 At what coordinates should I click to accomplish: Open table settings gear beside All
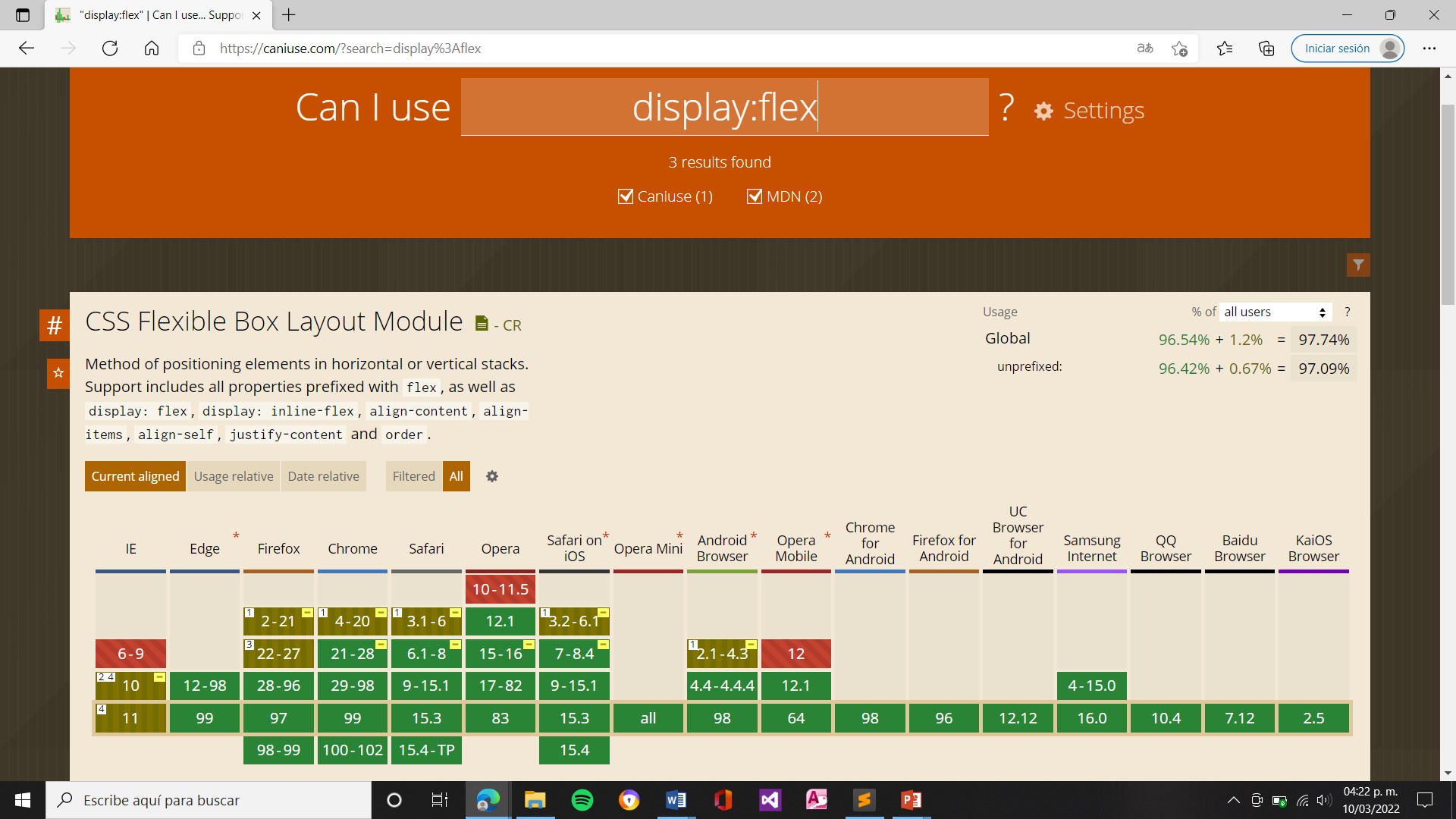pyautogui.click(x=492, y=476)
